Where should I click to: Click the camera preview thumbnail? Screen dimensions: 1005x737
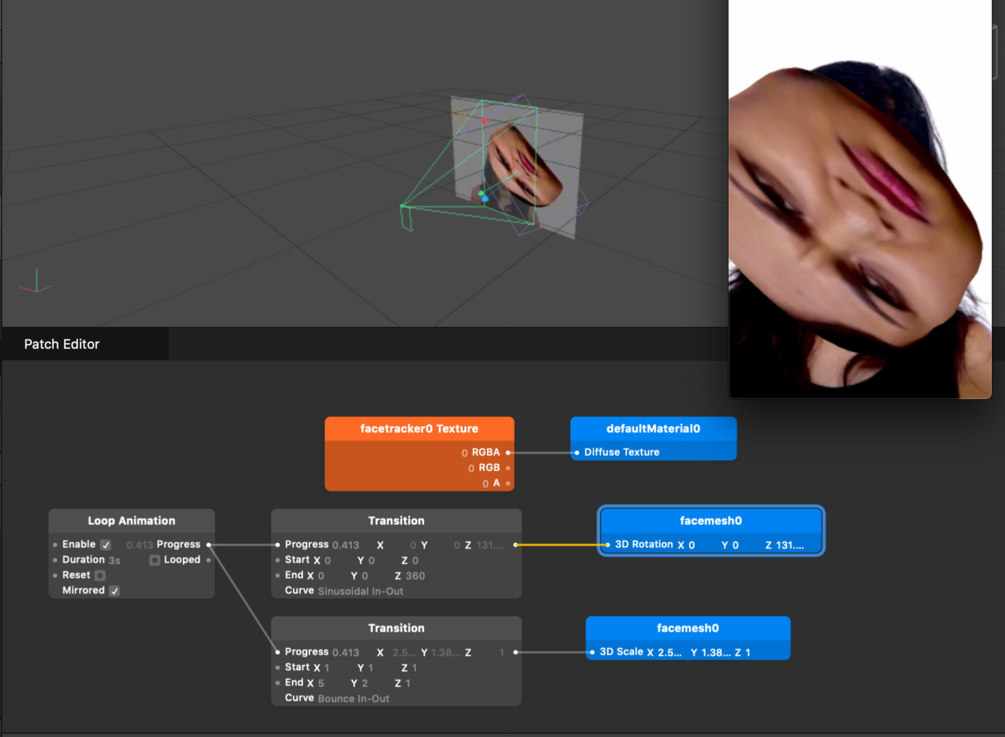pyautogui.click(x=860, y=200)
